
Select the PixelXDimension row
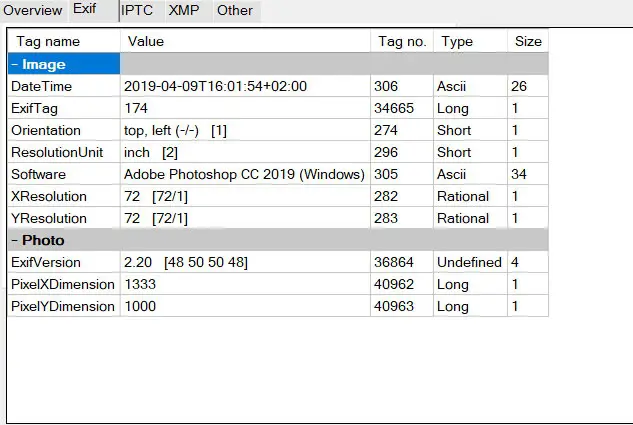(62, 285)
